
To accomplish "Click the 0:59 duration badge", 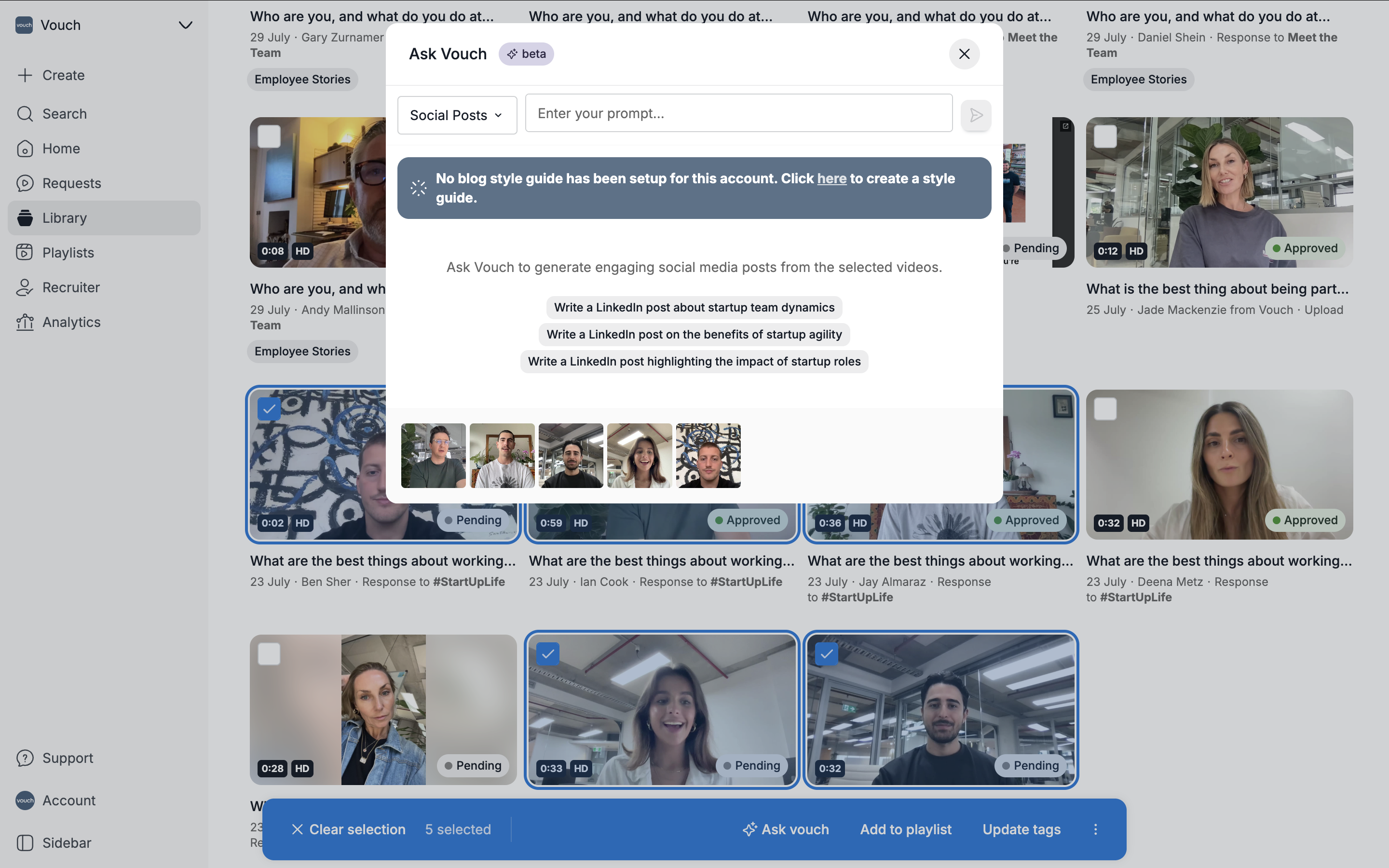I will 551,523.
